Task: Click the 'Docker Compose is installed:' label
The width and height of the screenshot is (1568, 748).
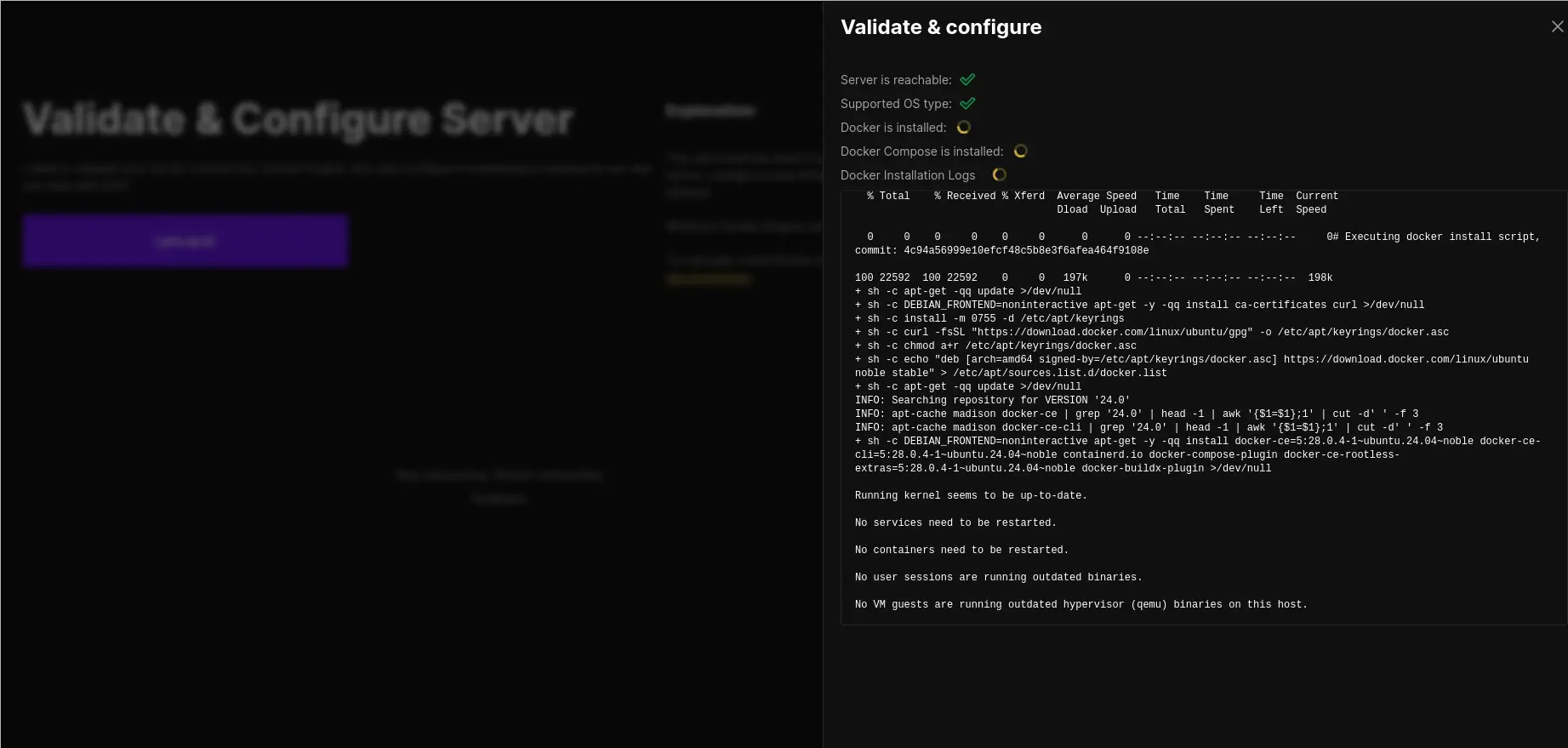Action: (921, 151)
